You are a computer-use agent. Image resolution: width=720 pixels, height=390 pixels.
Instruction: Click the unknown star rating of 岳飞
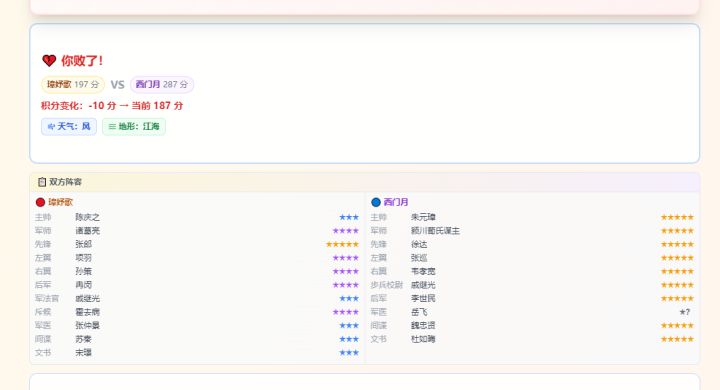point(685,312)
